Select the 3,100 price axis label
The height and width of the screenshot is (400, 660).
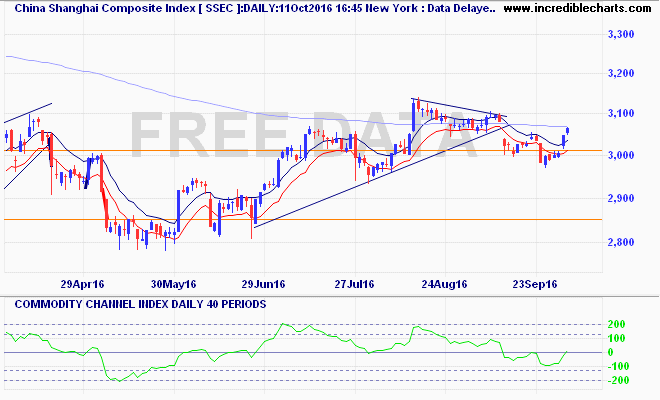pos(621,113)
